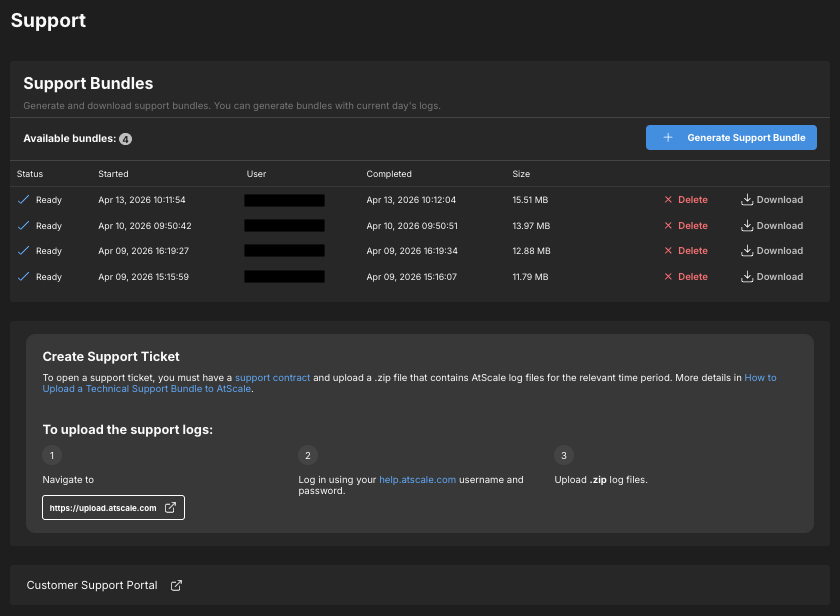
Task: Click step number 2 circle
Action: (x=308, y=455)
